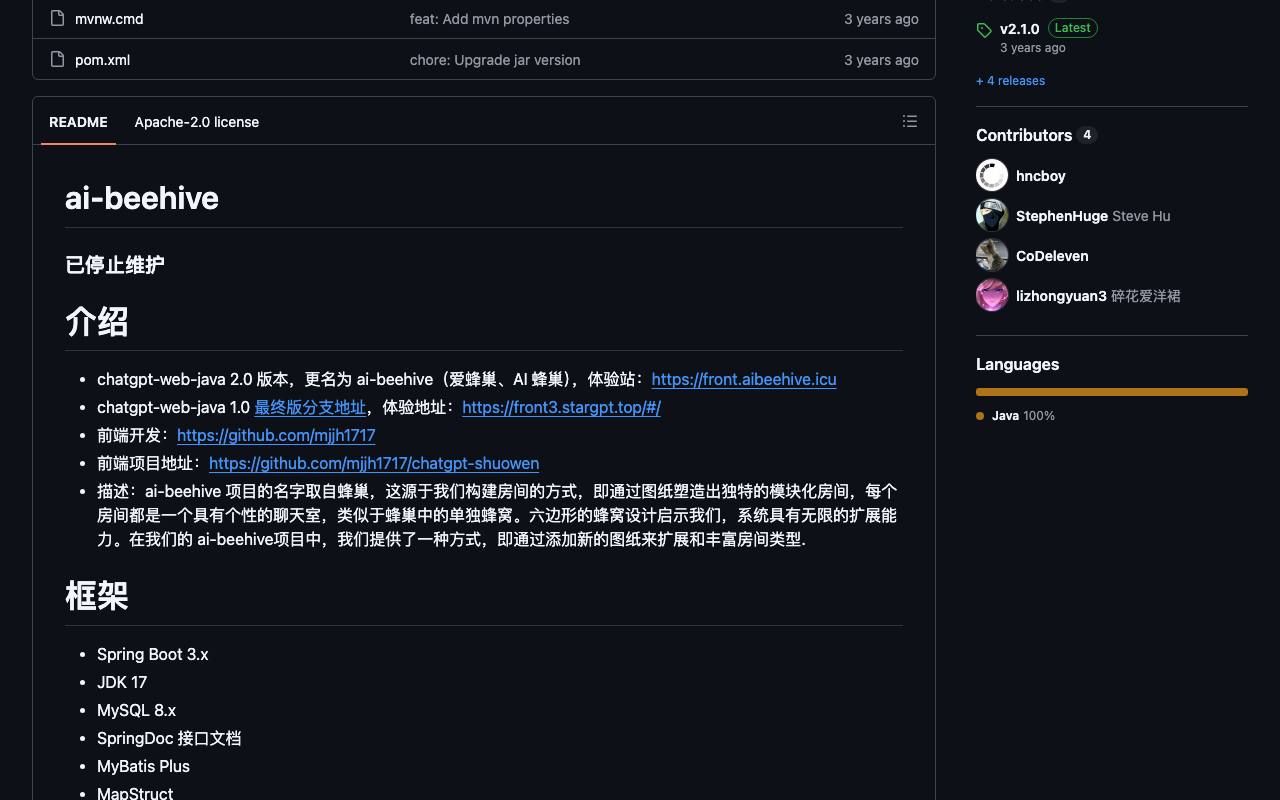Click the 'MySQL 8.x' list item
1280x800 pixels.
[x=136, y=710]
